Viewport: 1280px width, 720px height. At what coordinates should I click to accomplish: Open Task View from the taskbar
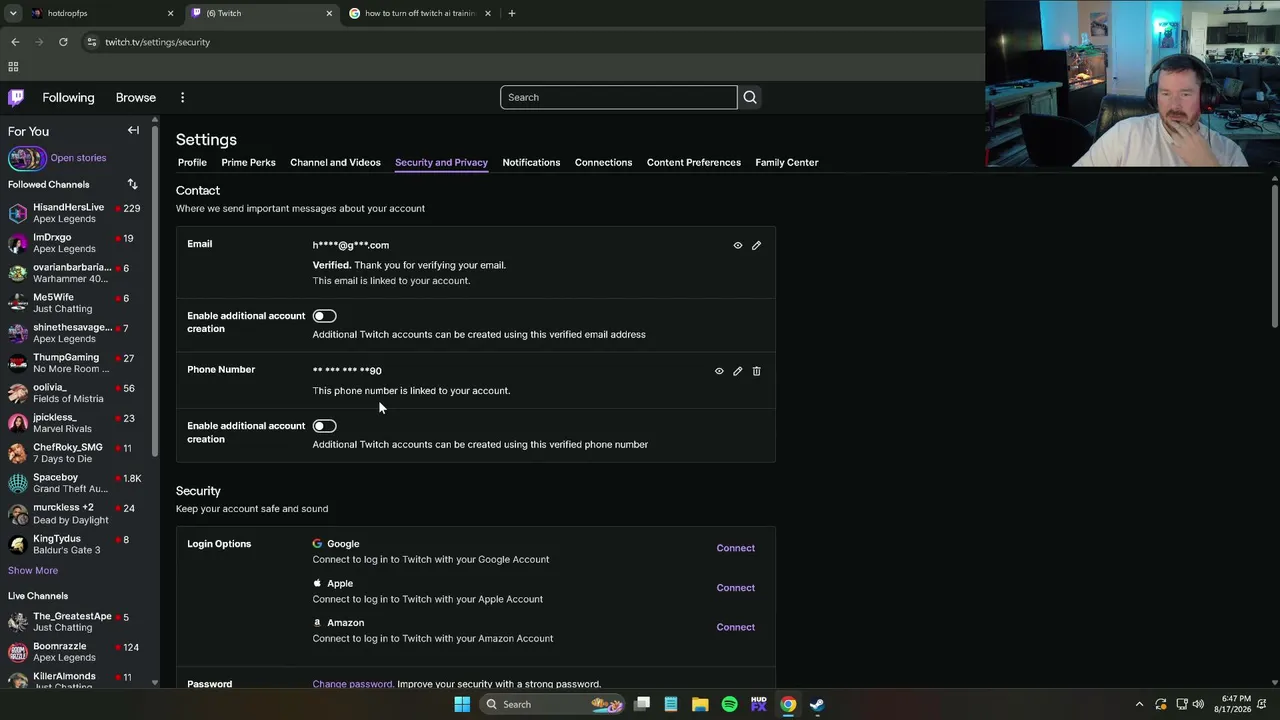(x=642, y=704)
